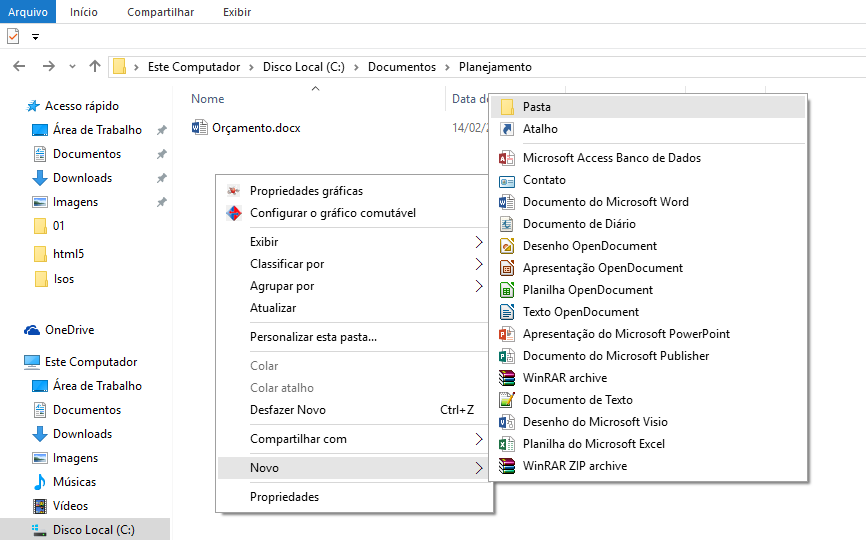The image size is (866, 540).
Task: Click the Texto OpenDocument icon
Action: tap(506, 312)
